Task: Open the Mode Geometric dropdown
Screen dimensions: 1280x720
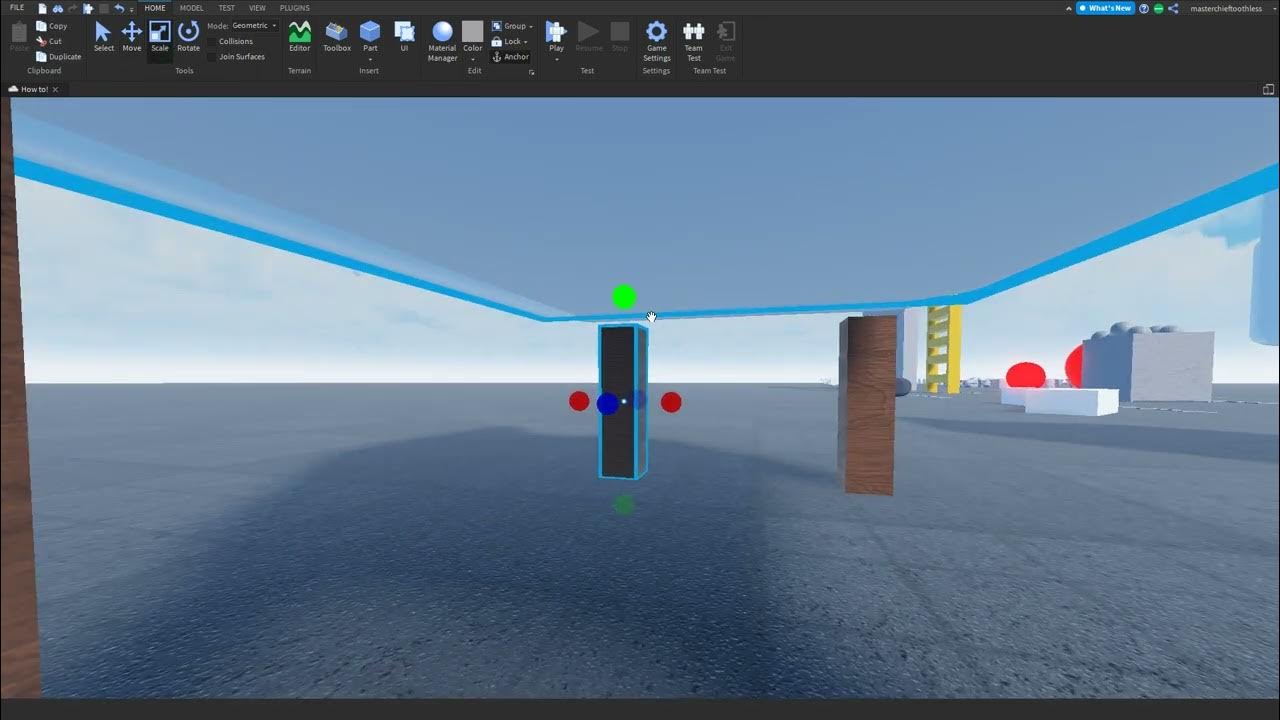Action: [x=254, y=26]
